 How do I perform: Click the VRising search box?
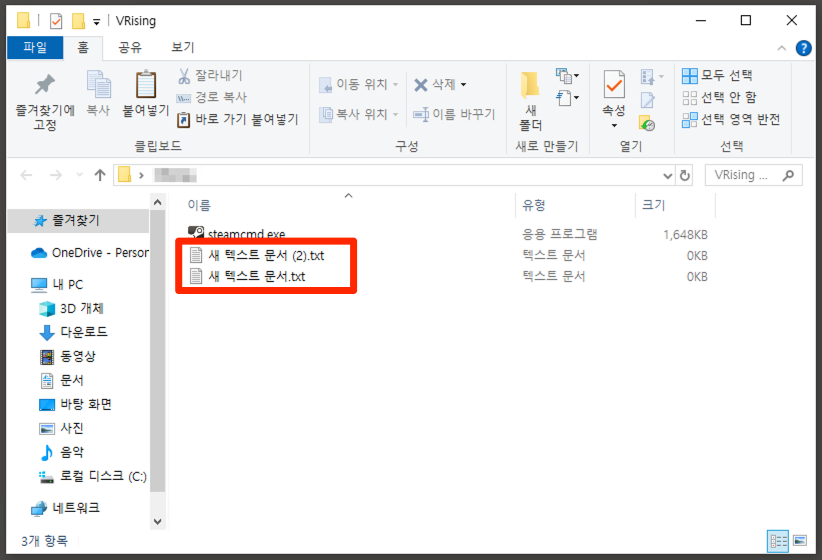753,175
